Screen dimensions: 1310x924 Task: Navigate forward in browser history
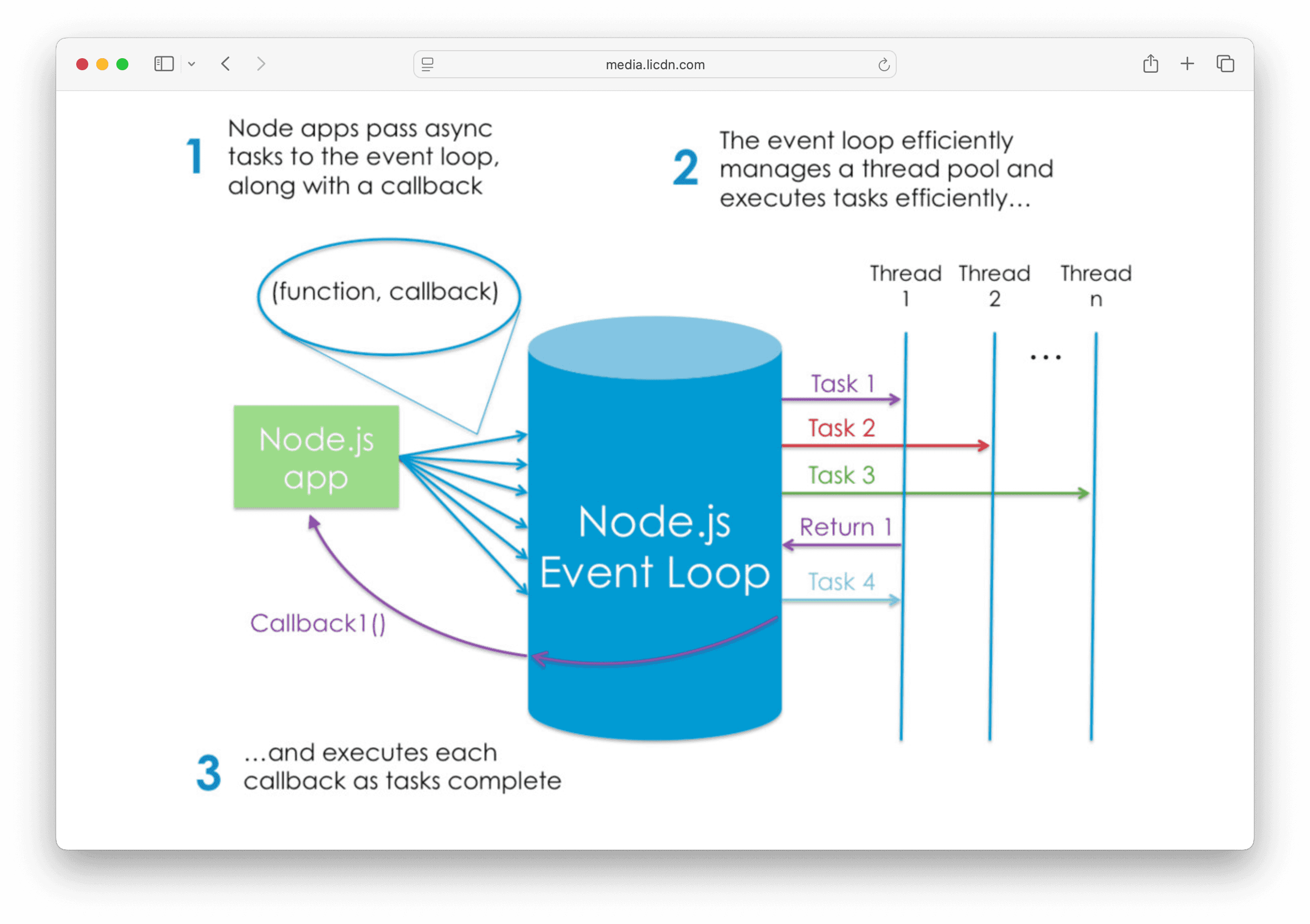261,64
